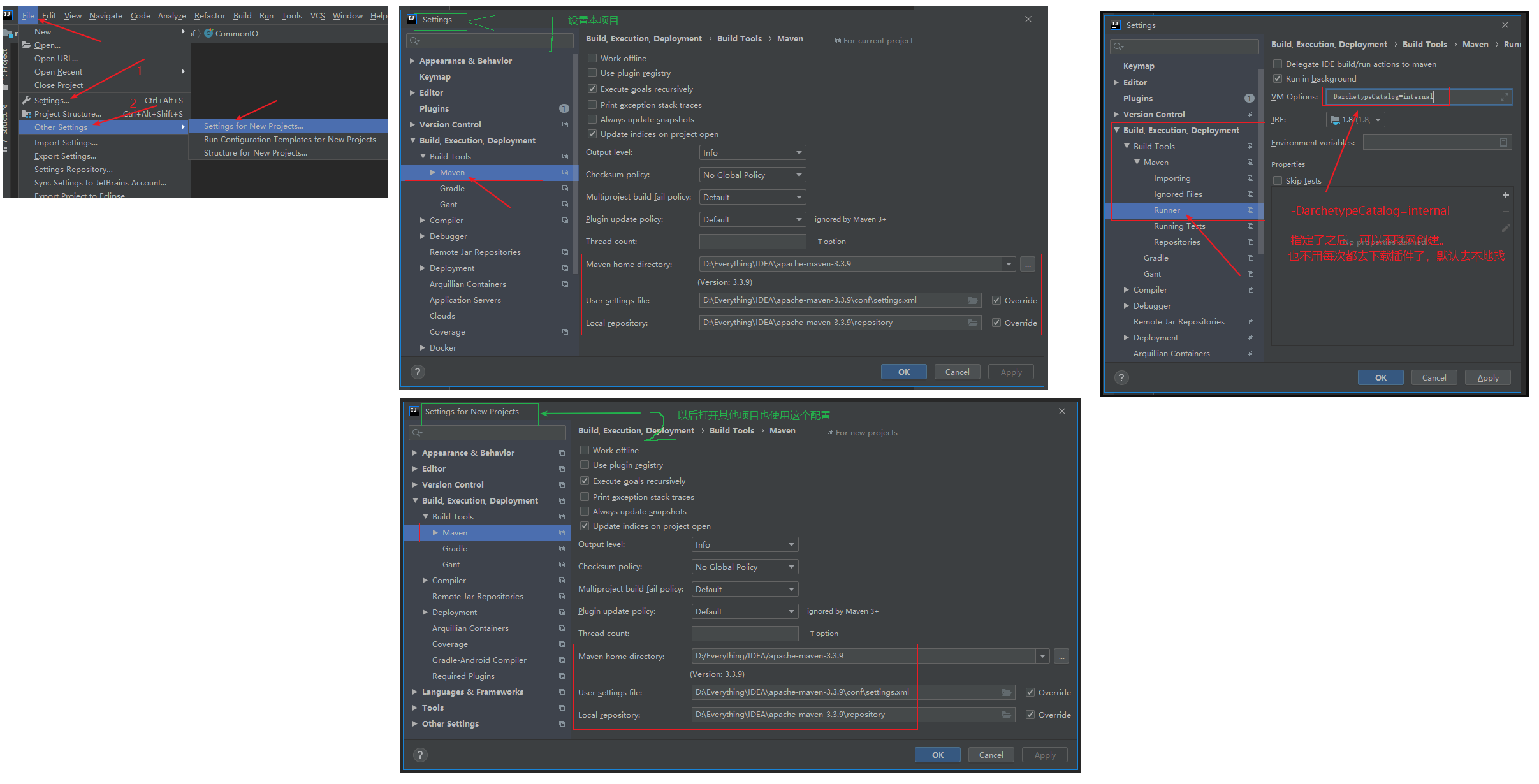The image size is (1539, 784).
Task: Click help icon in Settings for New Projects
Action: click(x=420, y=755)
